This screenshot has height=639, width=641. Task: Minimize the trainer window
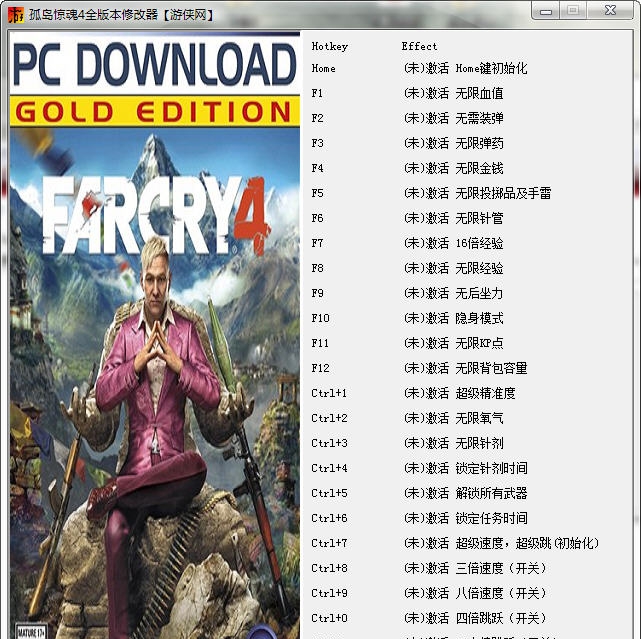546,11
